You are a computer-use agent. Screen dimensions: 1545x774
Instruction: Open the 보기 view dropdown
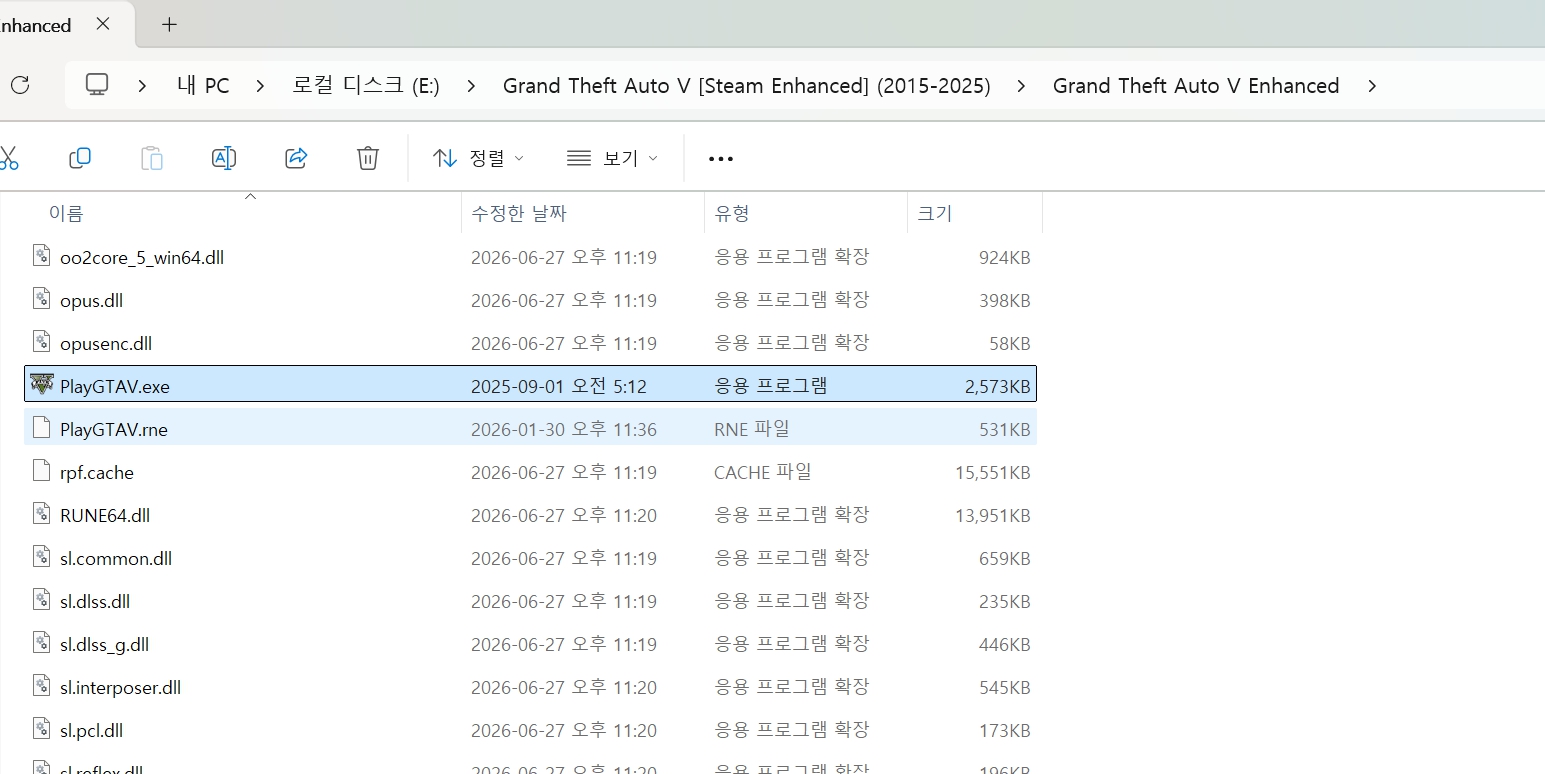tap(612, 158)
